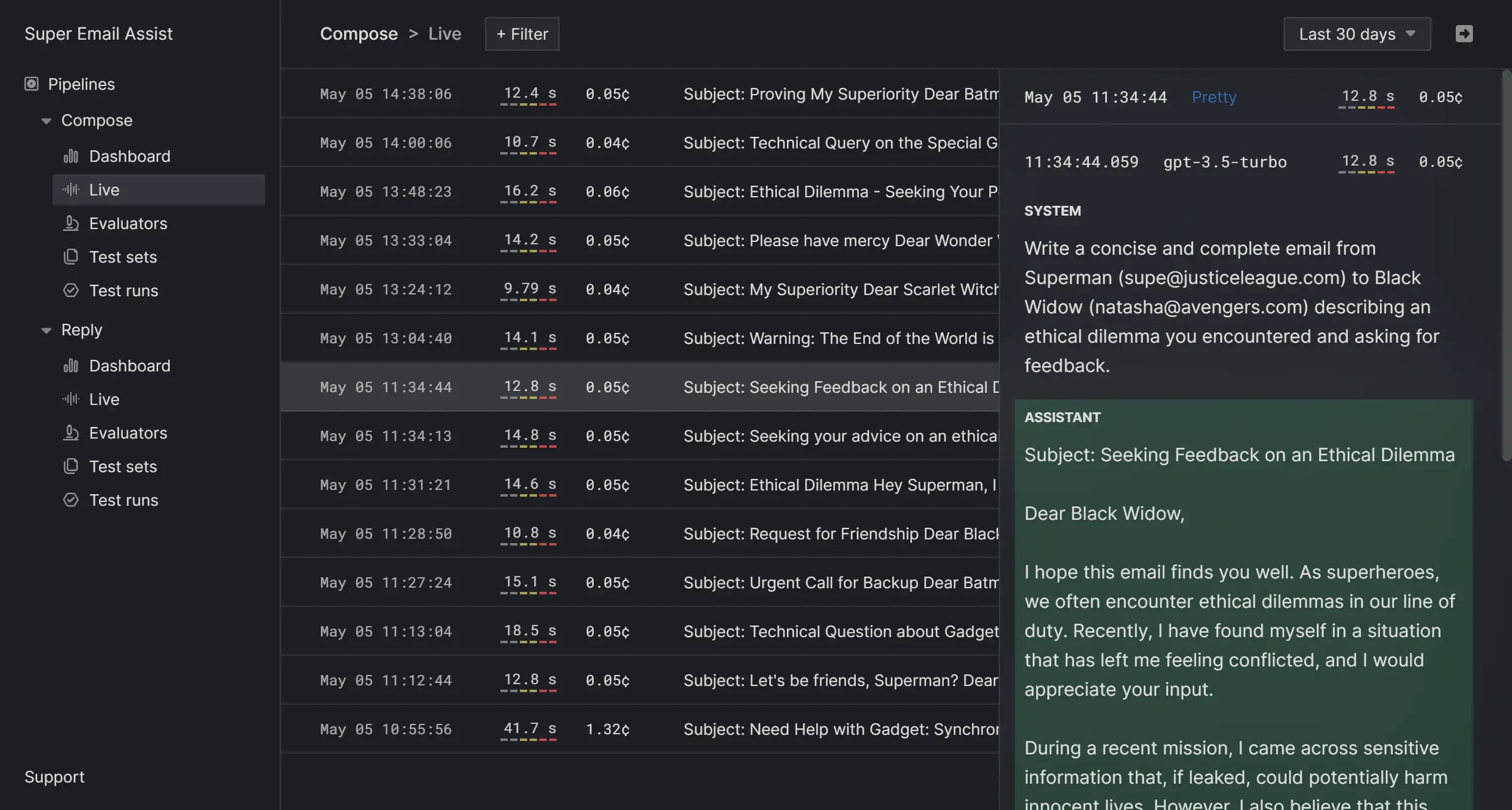Click the Compose Test runs checkmark icon
Screen dimensions: 1512x810
click(71, 291)
